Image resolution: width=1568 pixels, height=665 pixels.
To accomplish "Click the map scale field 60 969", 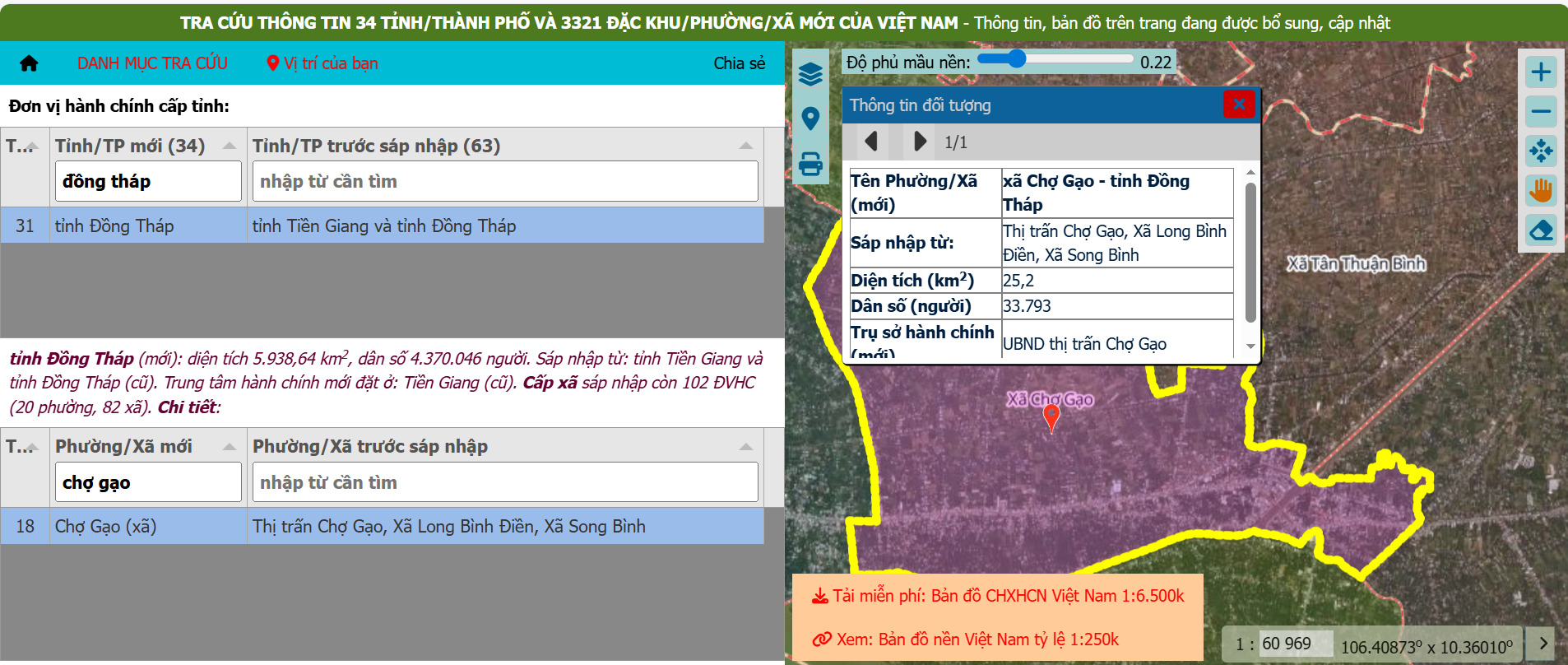I will [x=1296, y=644].
